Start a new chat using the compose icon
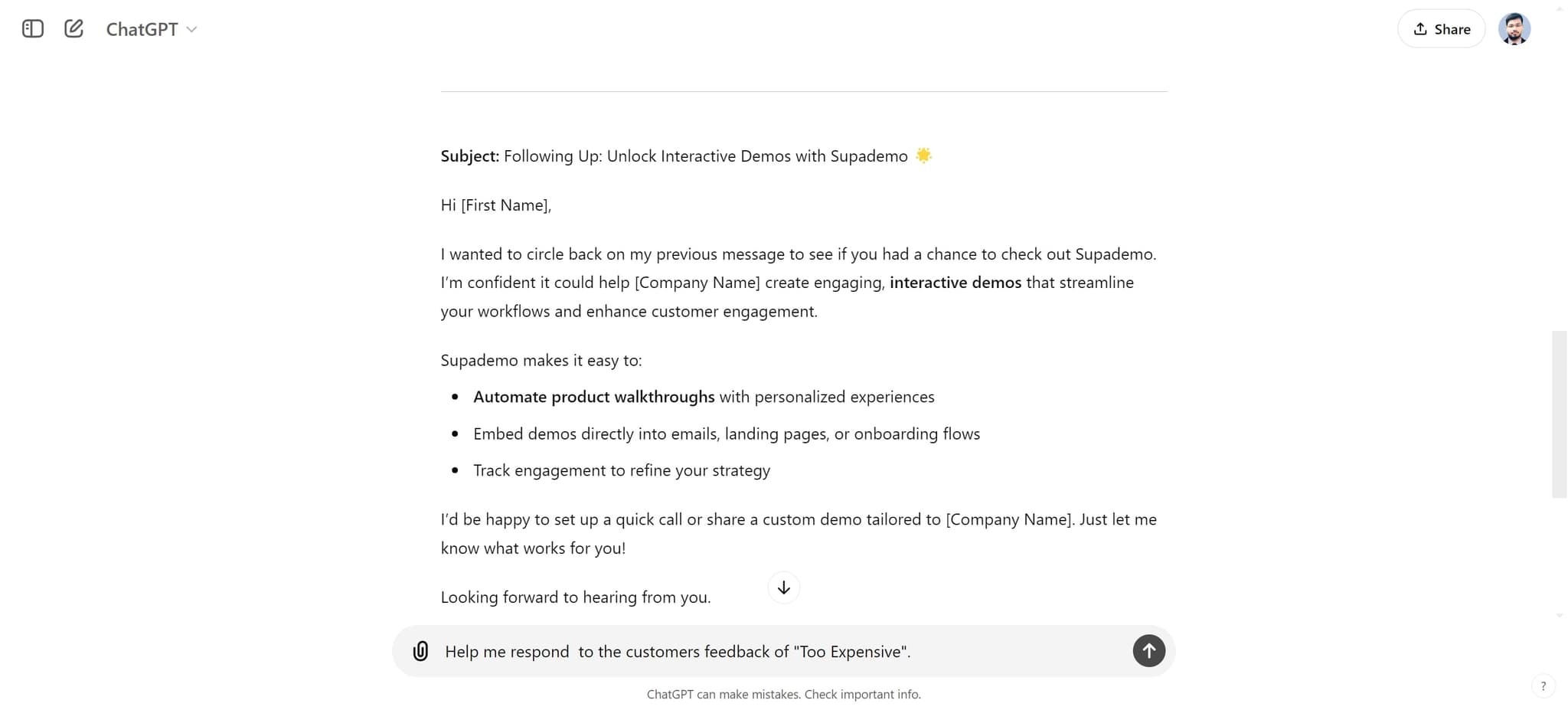 pos(73,28)
